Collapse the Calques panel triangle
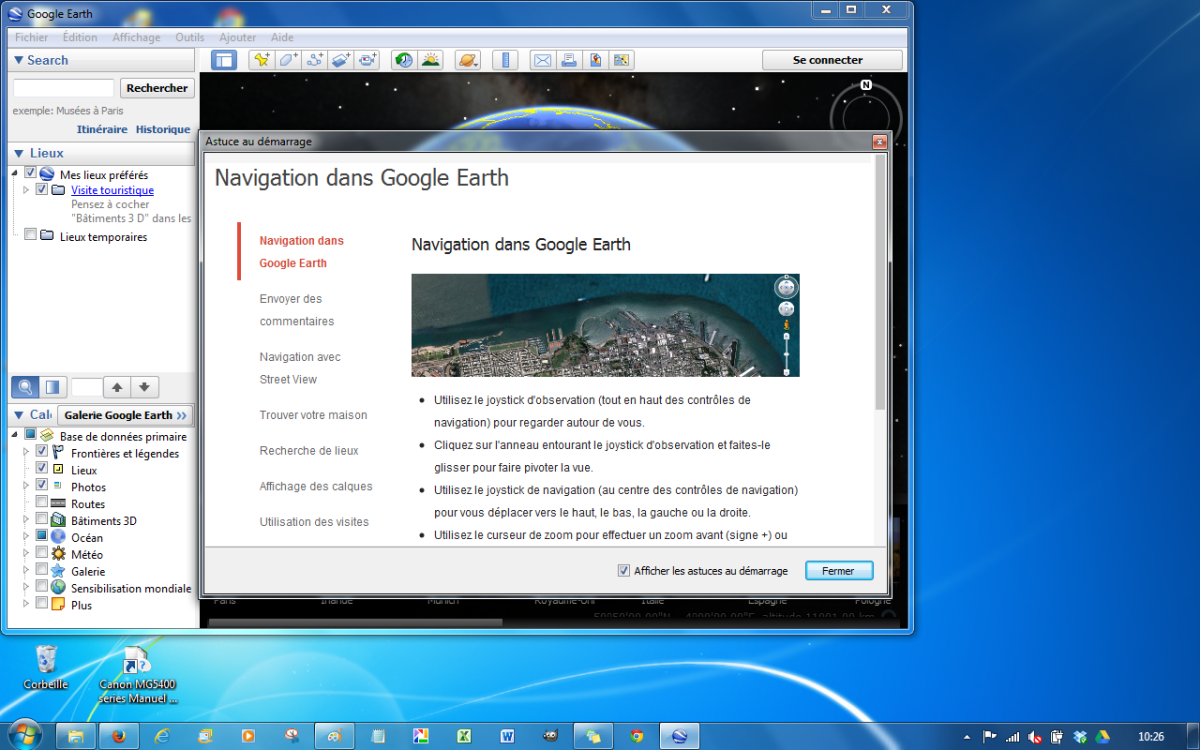The height and width of the screenshot is (750, 1200). pos(18,414)
